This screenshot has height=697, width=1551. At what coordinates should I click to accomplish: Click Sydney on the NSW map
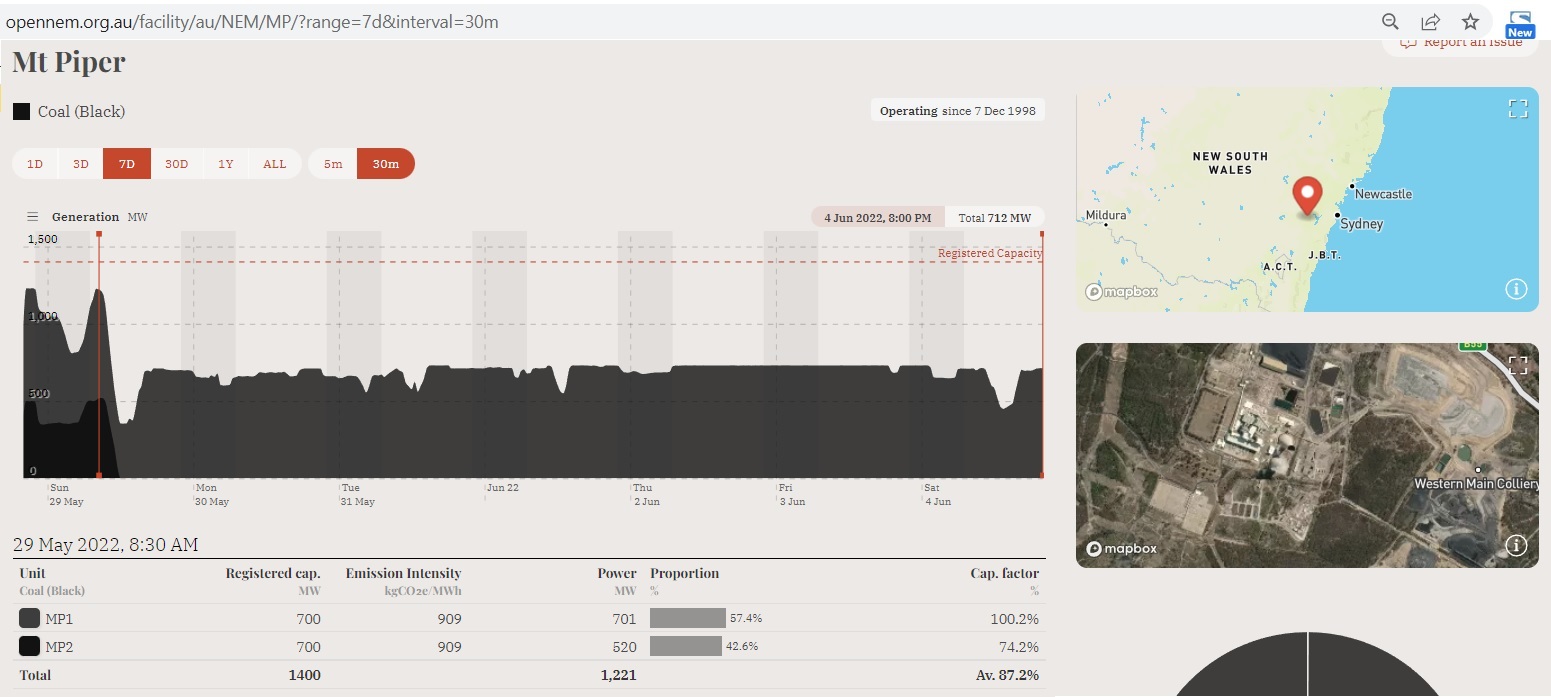coord(1361,223)
